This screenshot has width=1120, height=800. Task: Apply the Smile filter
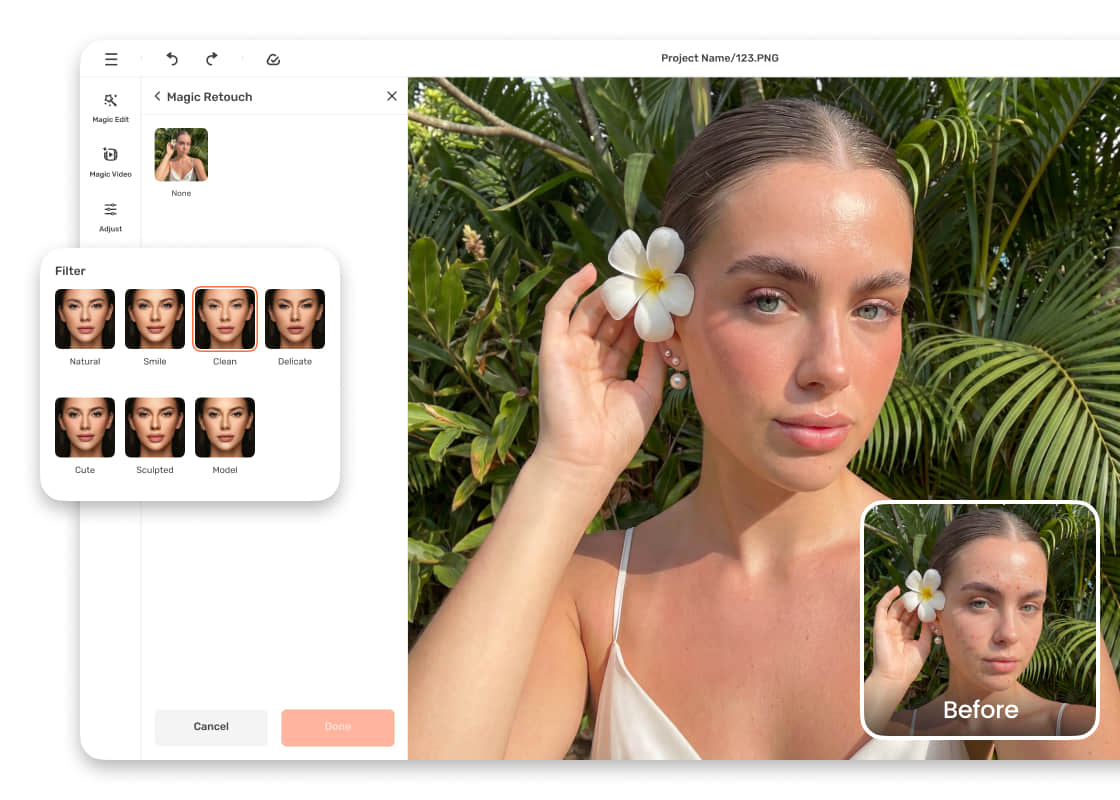click(155, 319)
